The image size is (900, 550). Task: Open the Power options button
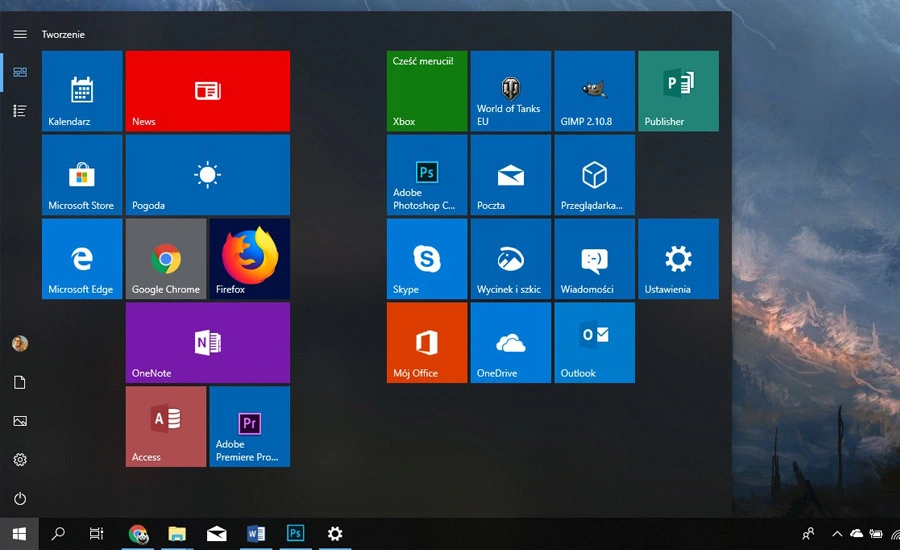[20, 498]
